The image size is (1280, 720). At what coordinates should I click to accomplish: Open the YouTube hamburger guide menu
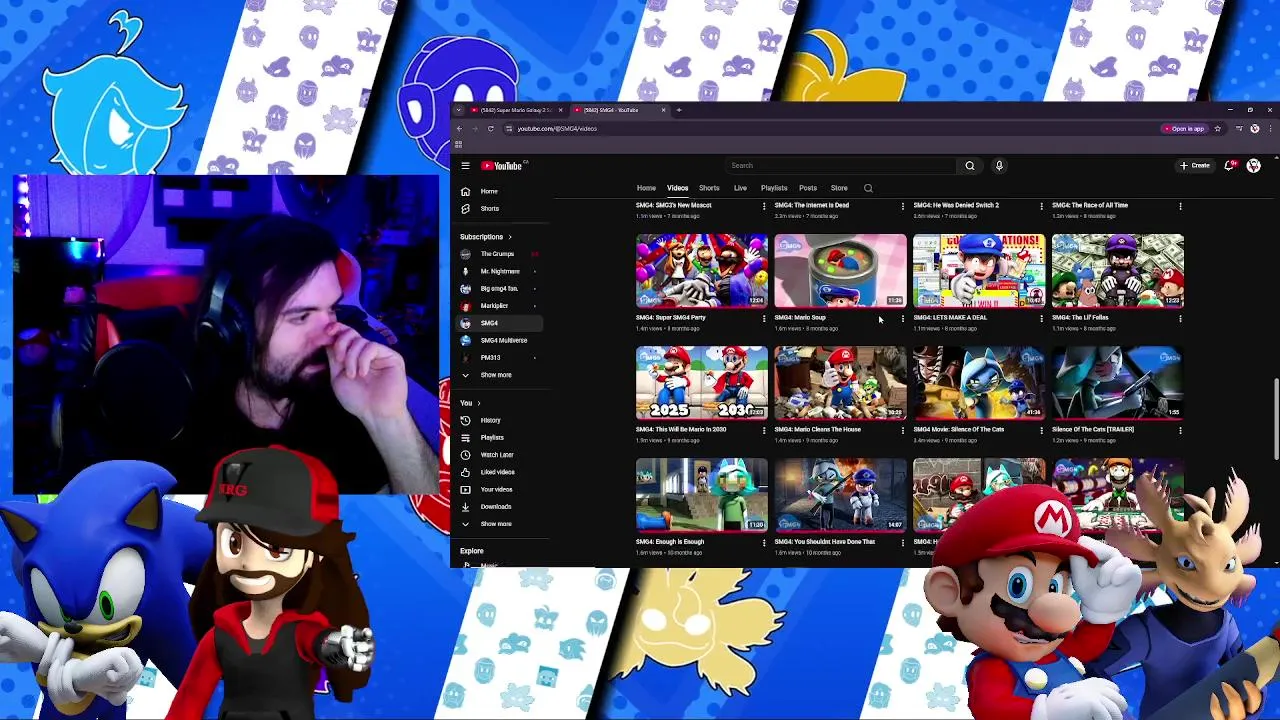tap(465, 166)
